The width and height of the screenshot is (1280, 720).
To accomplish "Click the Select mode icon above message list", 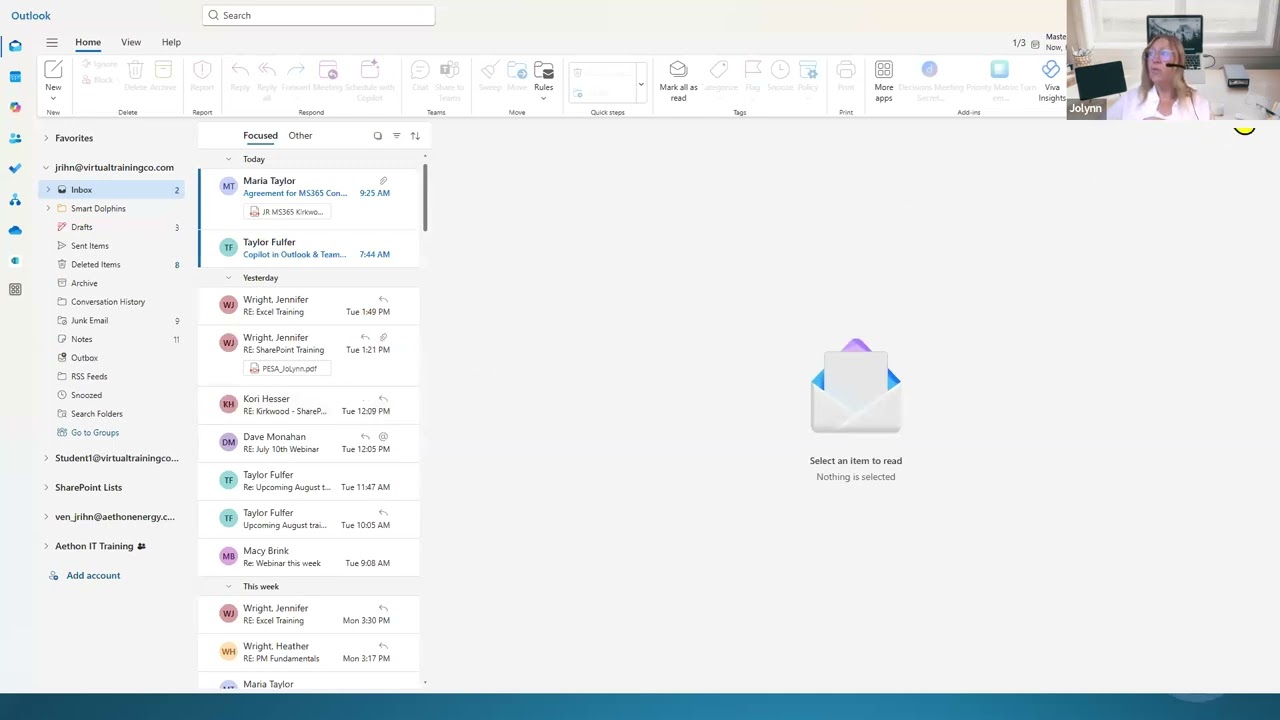I will coord(377,136).
